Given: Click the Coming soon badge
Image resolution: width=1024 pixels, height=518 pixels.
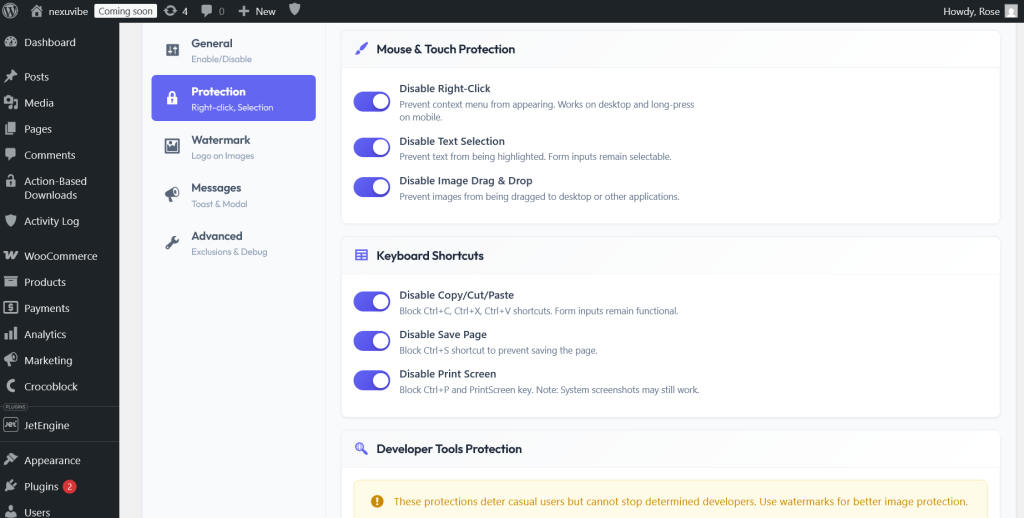Looking at the screenshot, I should point(125,11).
